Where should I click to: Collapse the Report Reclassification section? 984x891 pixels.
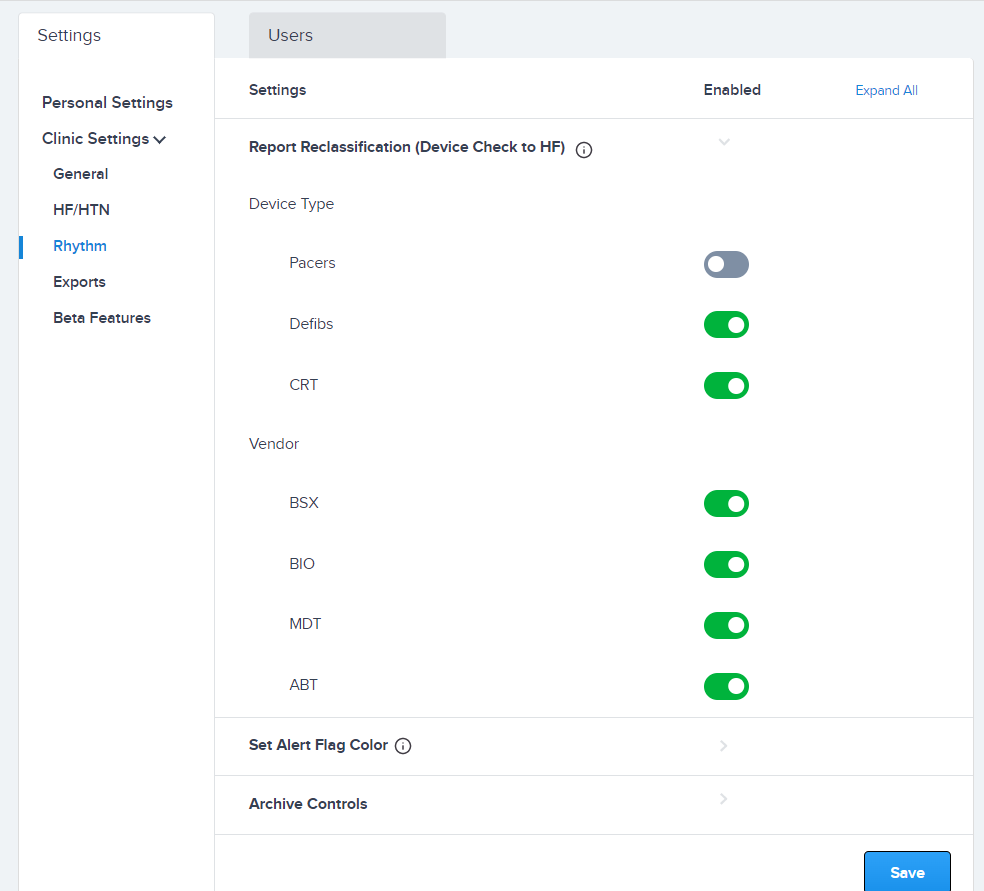[724, 142]
